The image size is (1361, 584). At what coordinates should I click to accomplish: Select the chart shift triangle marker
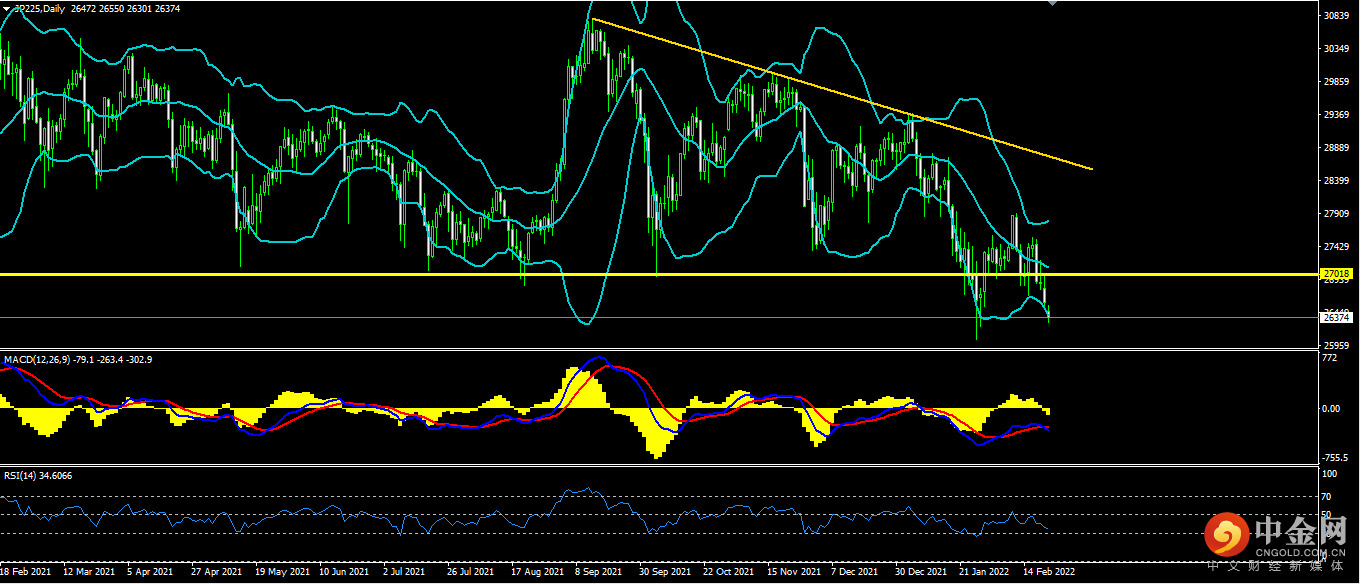pos(1052,4)
